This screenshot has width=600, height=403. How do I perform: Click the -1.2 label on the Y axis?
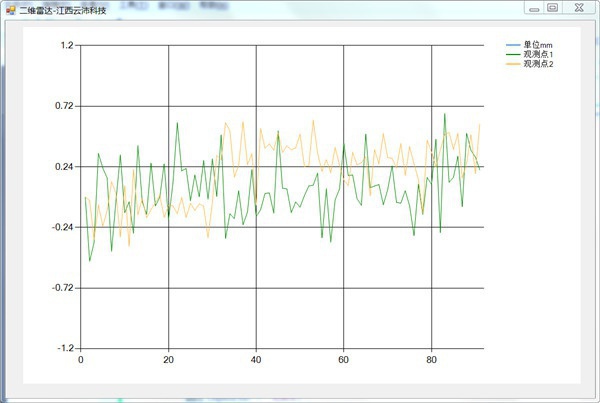[66, 348]
